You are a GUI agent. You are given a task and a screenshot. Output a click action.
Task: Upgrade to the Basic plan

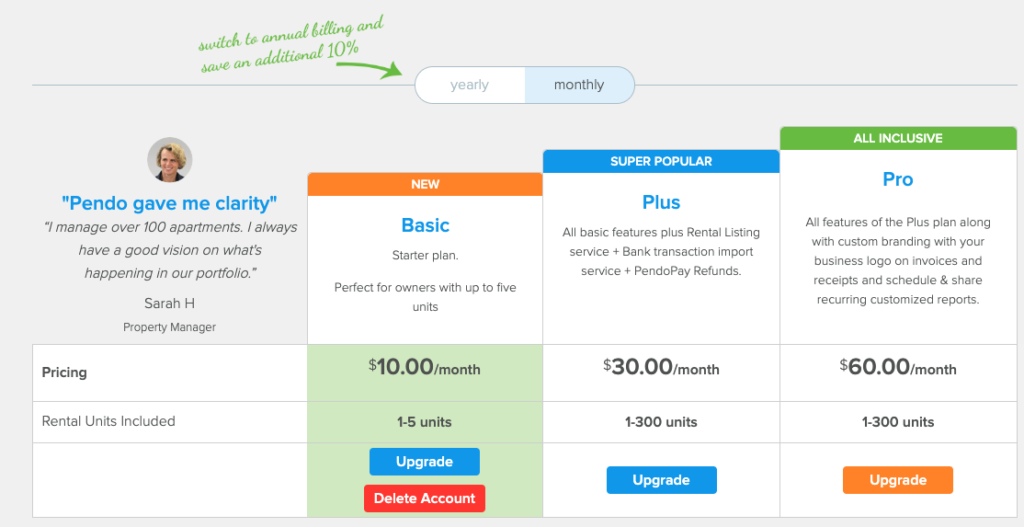(x=424, y=462)
